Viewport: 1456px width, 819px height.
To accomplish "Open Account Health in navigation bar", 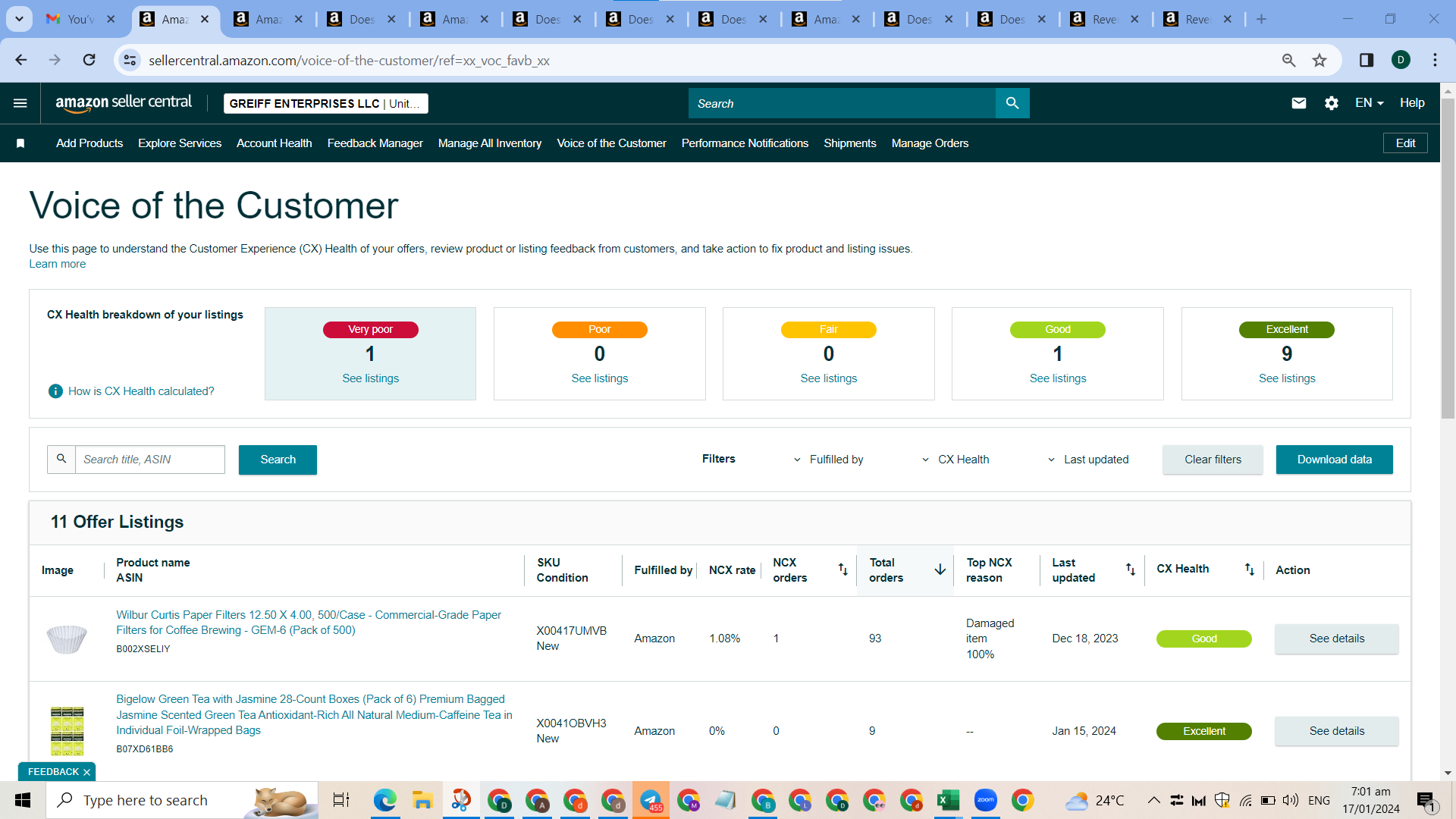I will (x=275, y=143).
